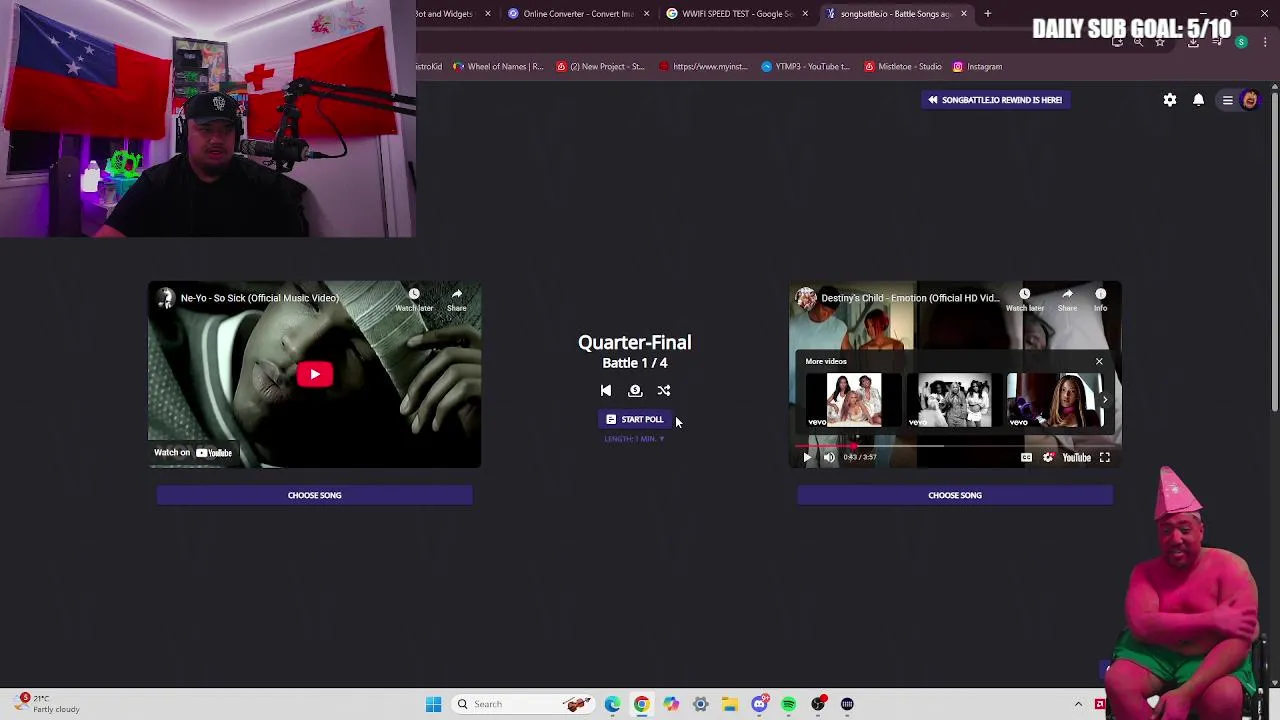Open New Project bookmark
Image resolution: width=1280 pixels, height=720 pixels.
tap(601, 67)
